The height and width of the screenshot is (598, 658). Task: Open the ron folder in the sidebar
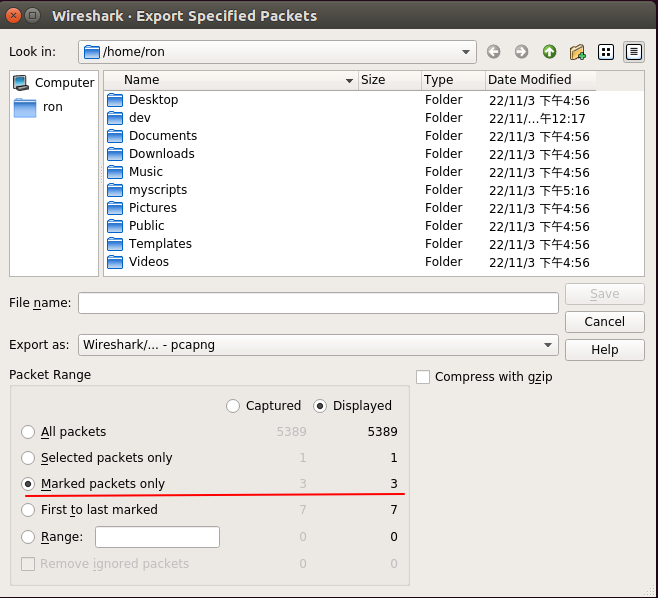39,107
